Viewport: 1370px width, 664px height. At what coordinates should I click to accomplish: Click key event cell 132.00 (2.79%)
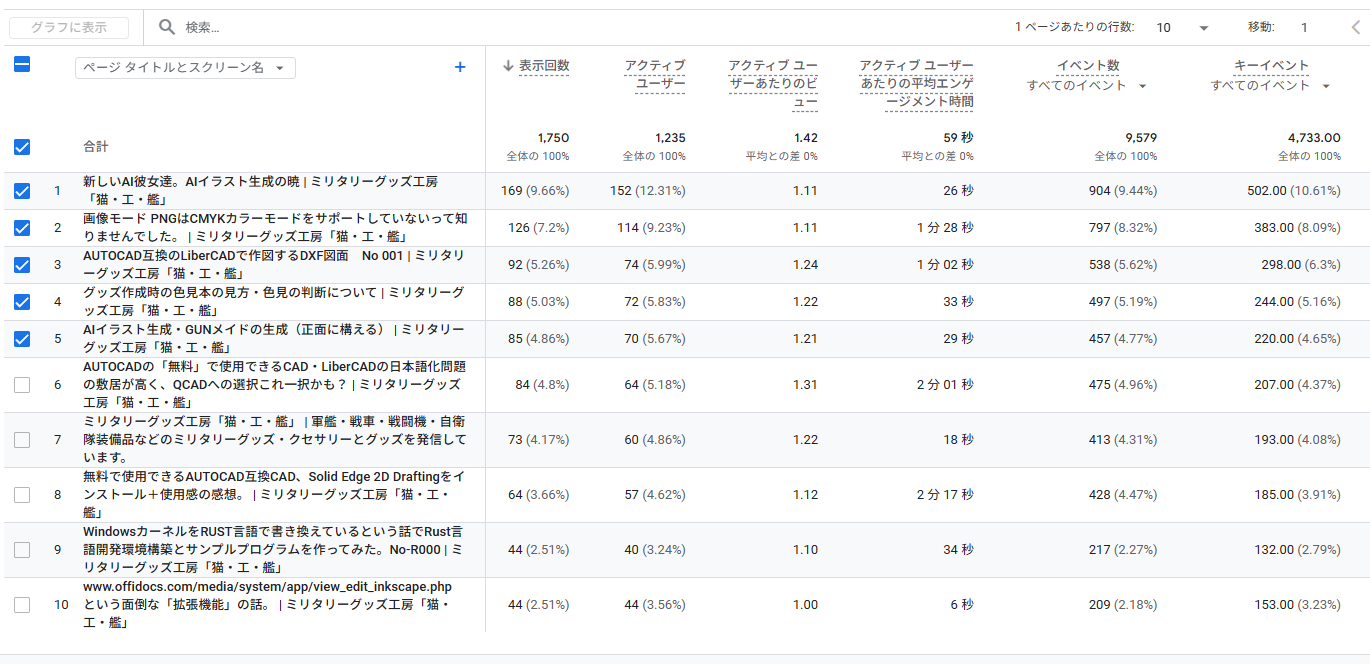click(1298, 550)
